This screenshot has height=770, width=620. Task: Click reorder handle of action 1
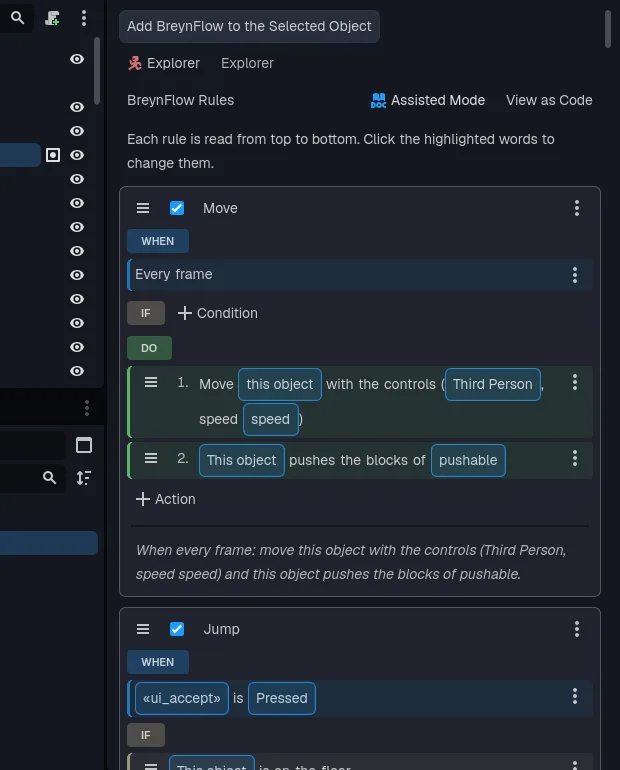click(151, 382)
